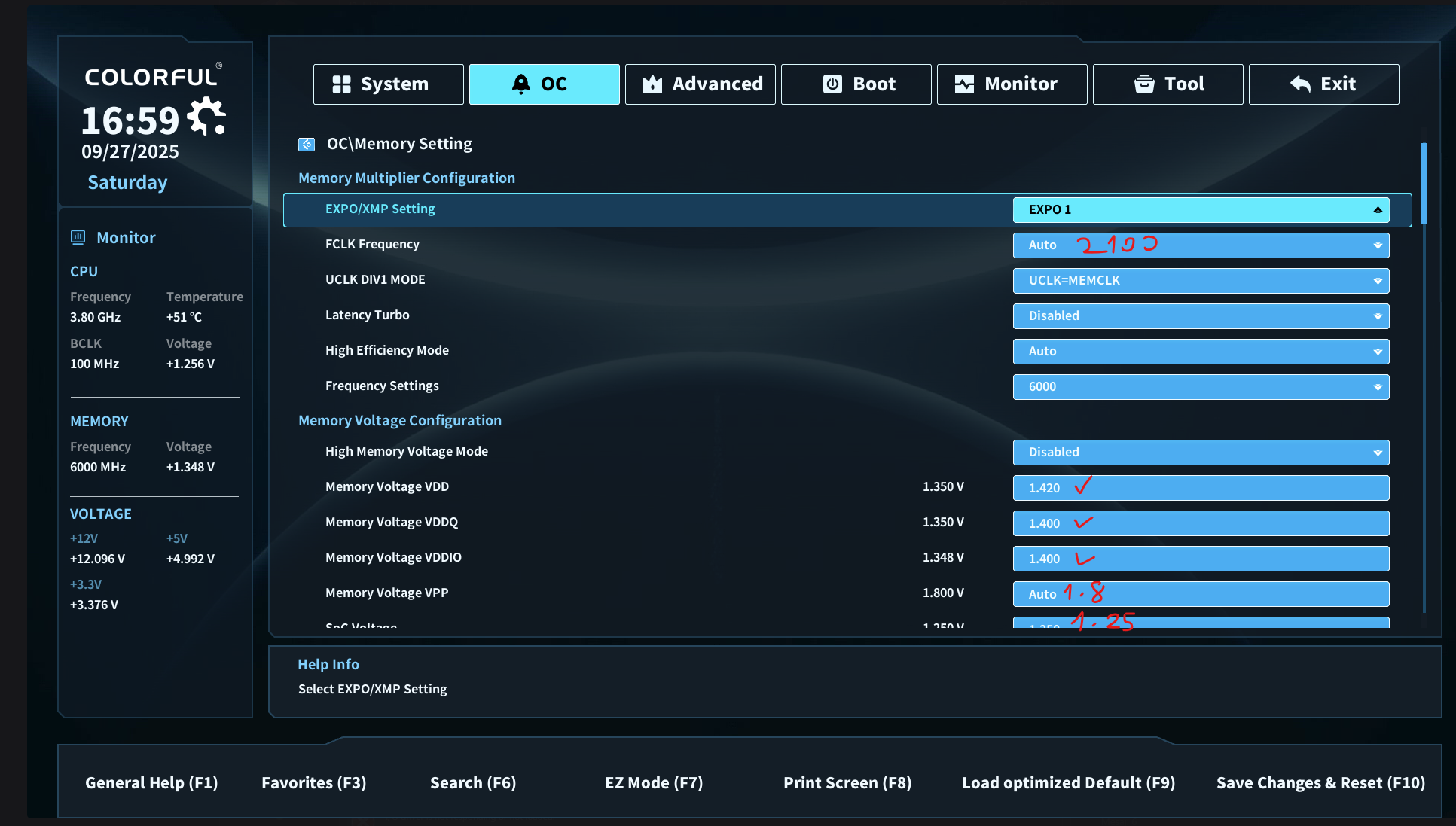Click the crown icon on the Advanced tab

(652, 84)
